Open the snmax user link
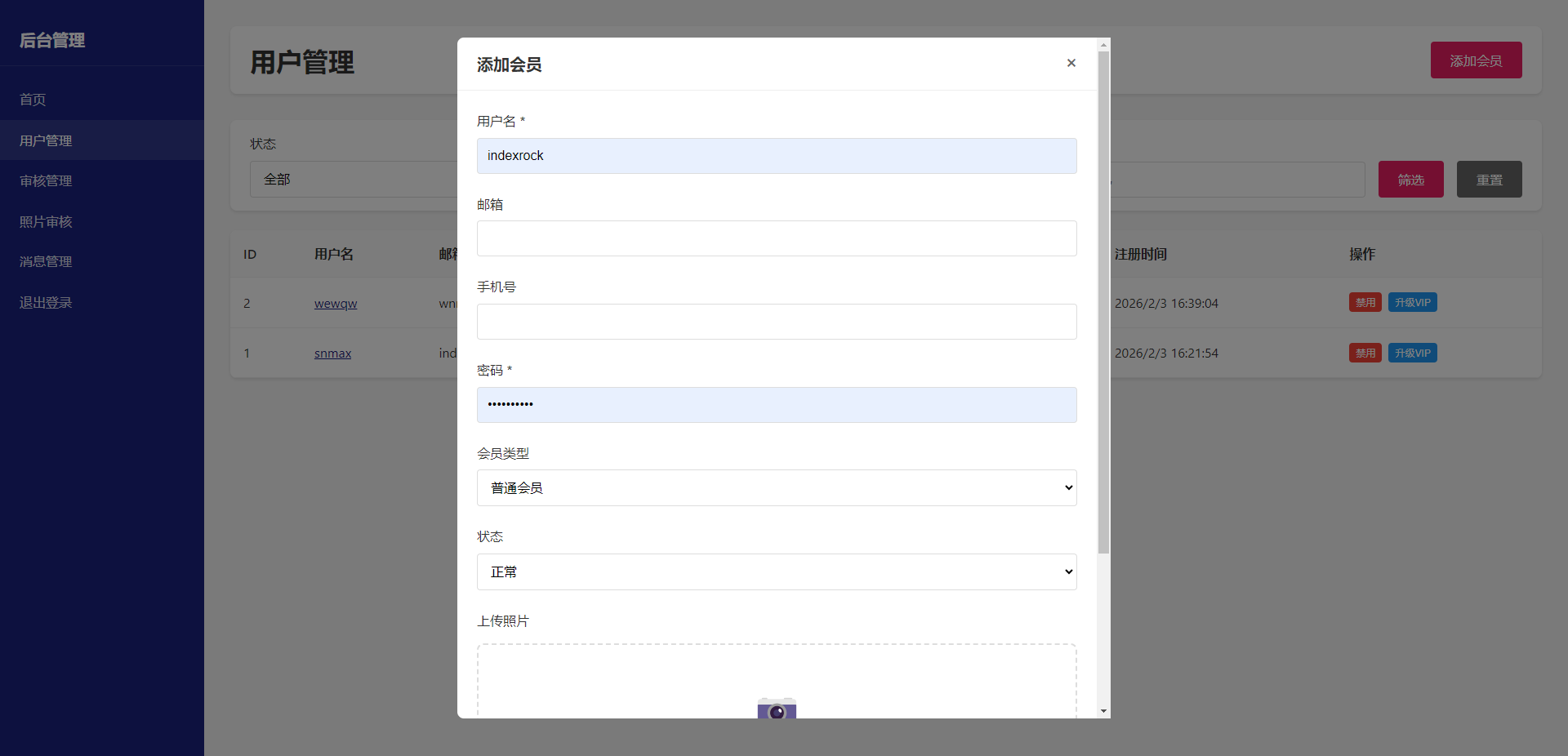Image resolution: width=1568 pixels, height=756 pixels. (332, 353)
